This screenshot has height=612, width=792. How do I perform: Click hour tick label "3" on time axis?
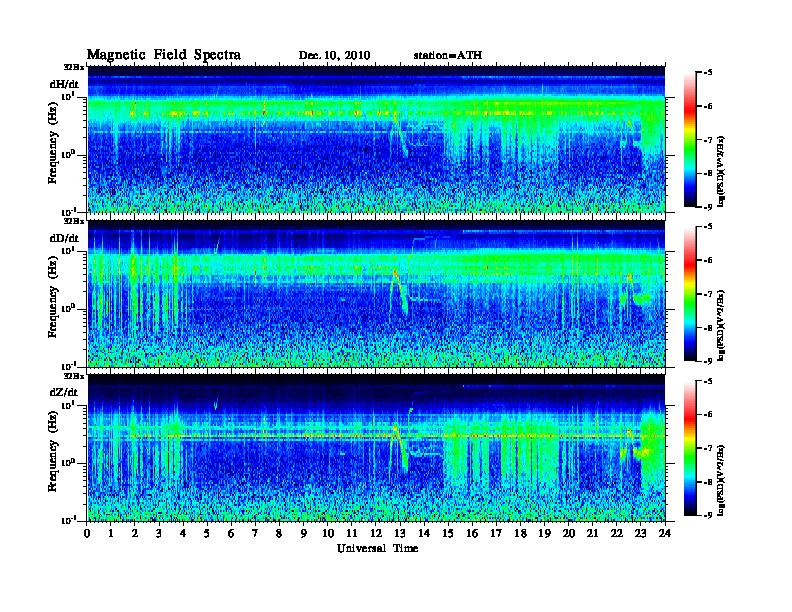[x=159, y=533]
